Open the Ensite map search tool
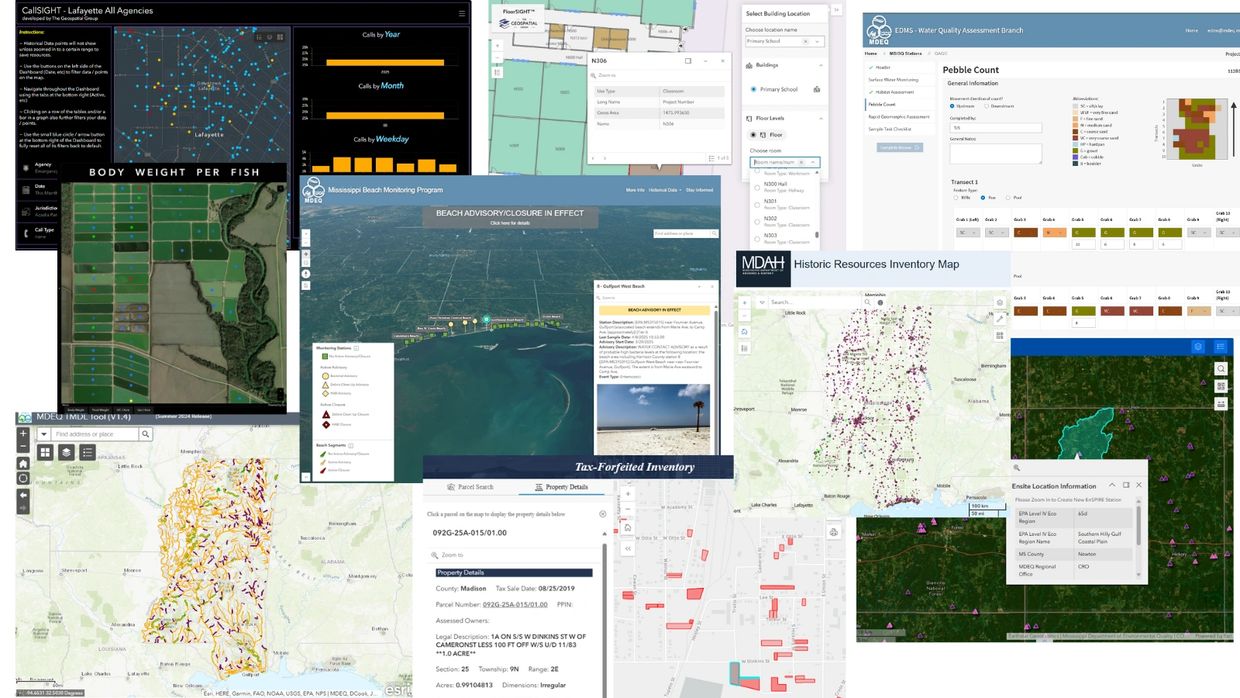 pyautogui.click(x=1220, y=368)
